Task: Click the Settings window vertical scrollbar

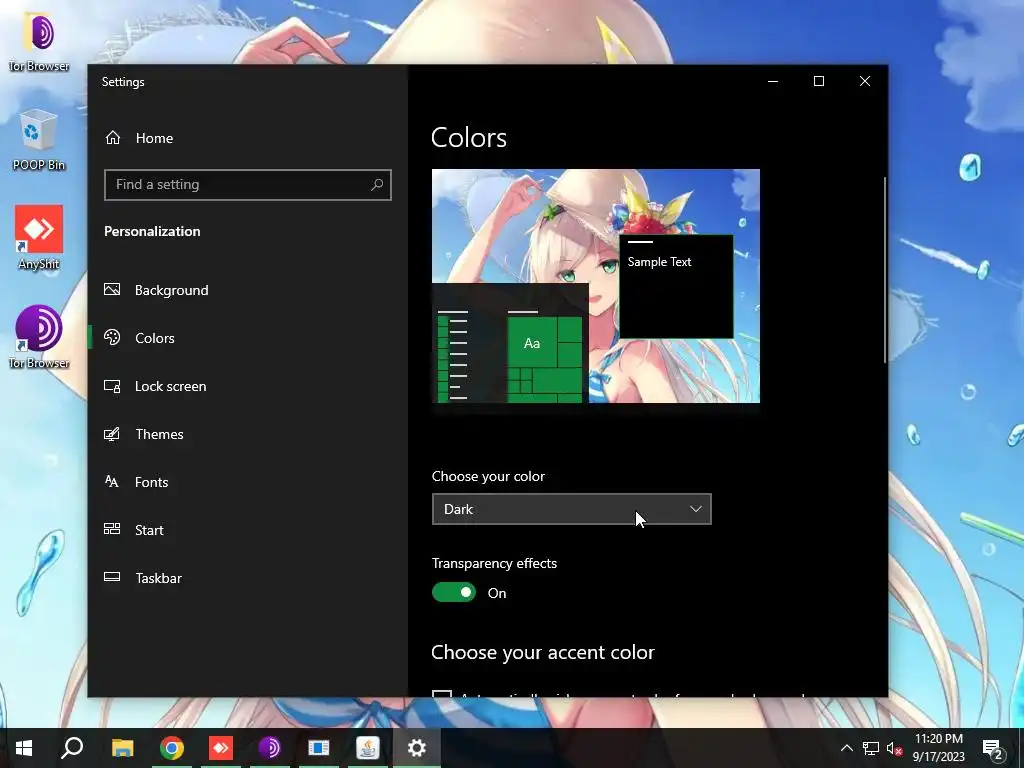Action: 885,269
